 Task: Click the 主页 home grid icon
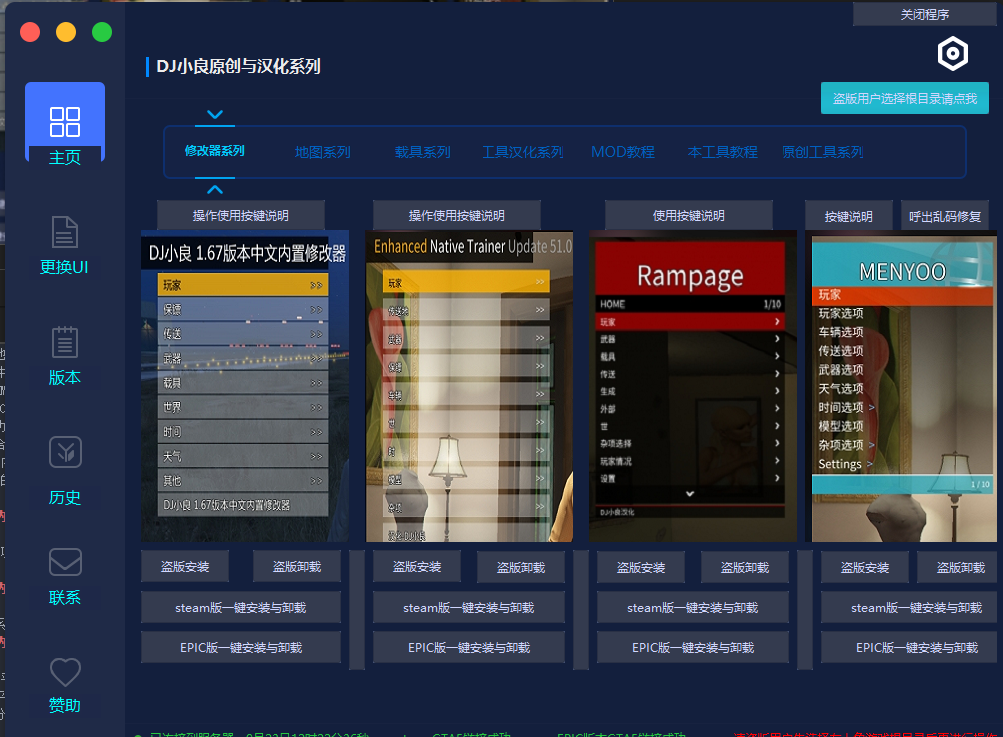click(x=65, y=122)
